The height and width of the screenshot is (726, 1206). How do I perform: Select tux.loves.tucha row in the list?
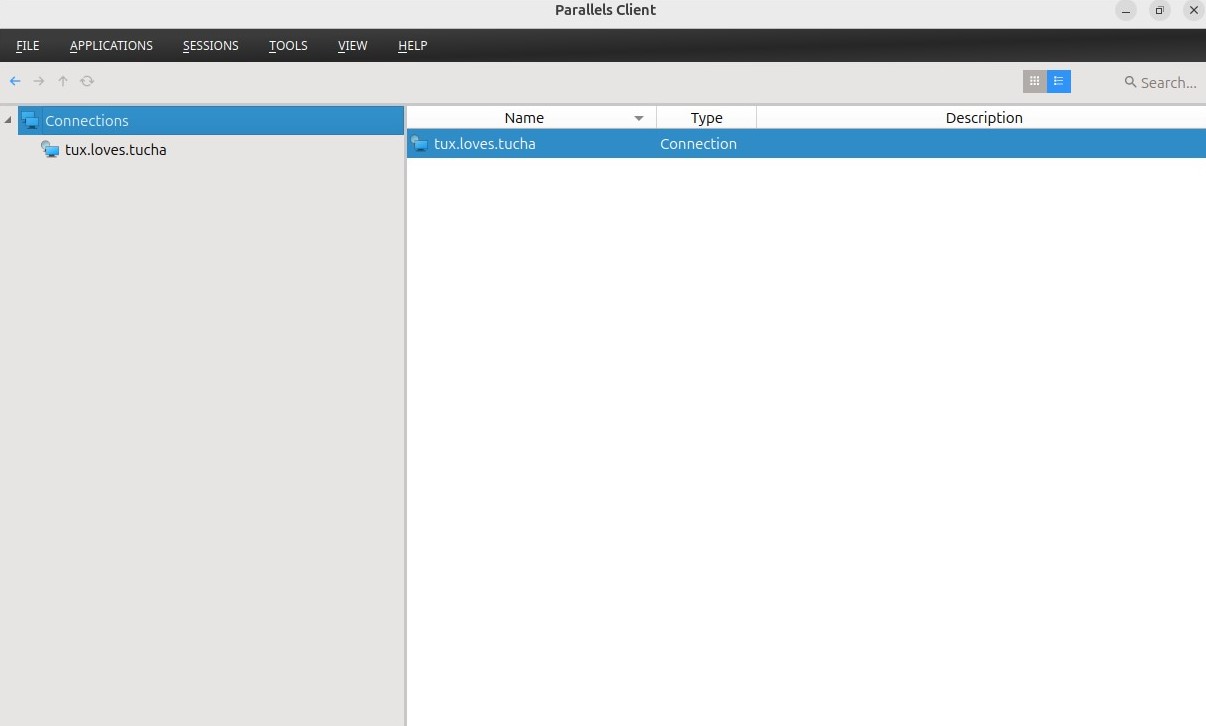pos(806,144)
